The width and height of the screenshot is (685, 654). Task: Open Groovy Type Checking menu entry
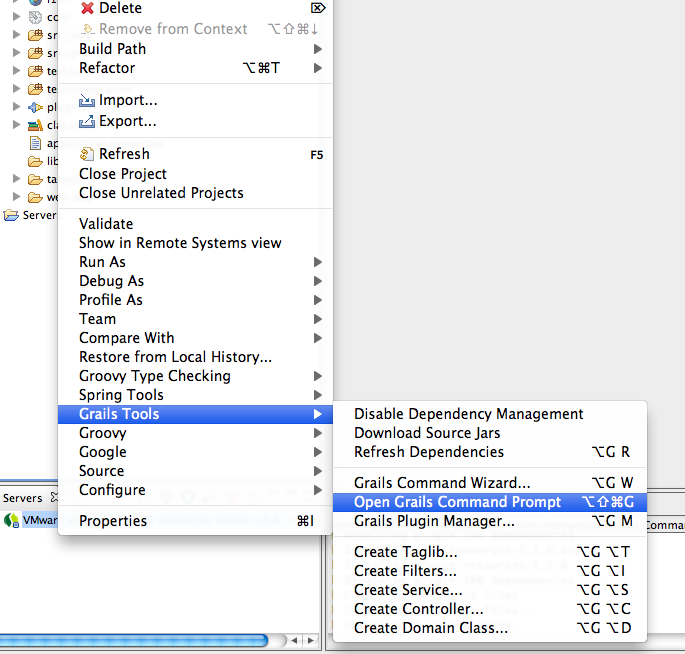pyautogui.click(x=195, y=376)
